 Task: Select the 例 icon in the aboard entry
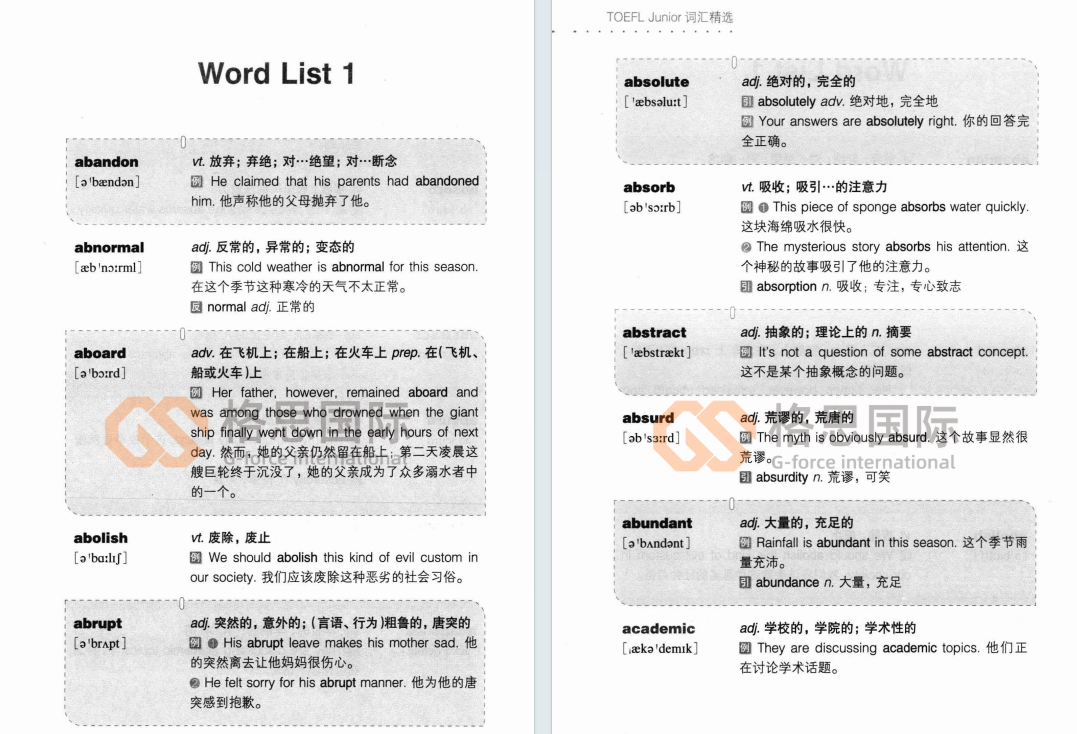(196, 392)
